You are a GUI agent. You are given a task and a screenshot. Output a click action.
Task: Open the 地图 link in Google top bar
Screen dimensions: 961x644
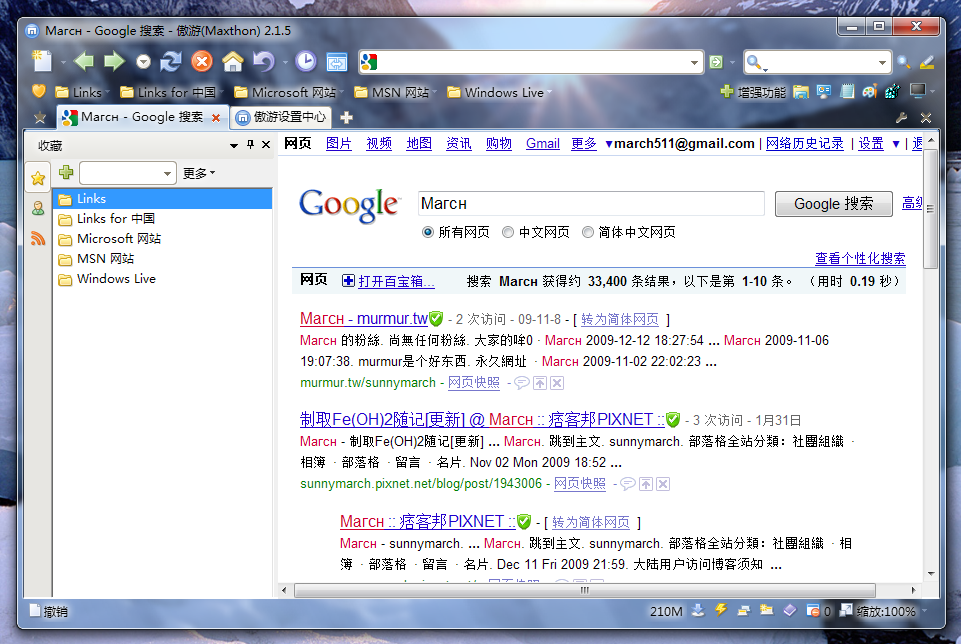click(x=419, y=143)
